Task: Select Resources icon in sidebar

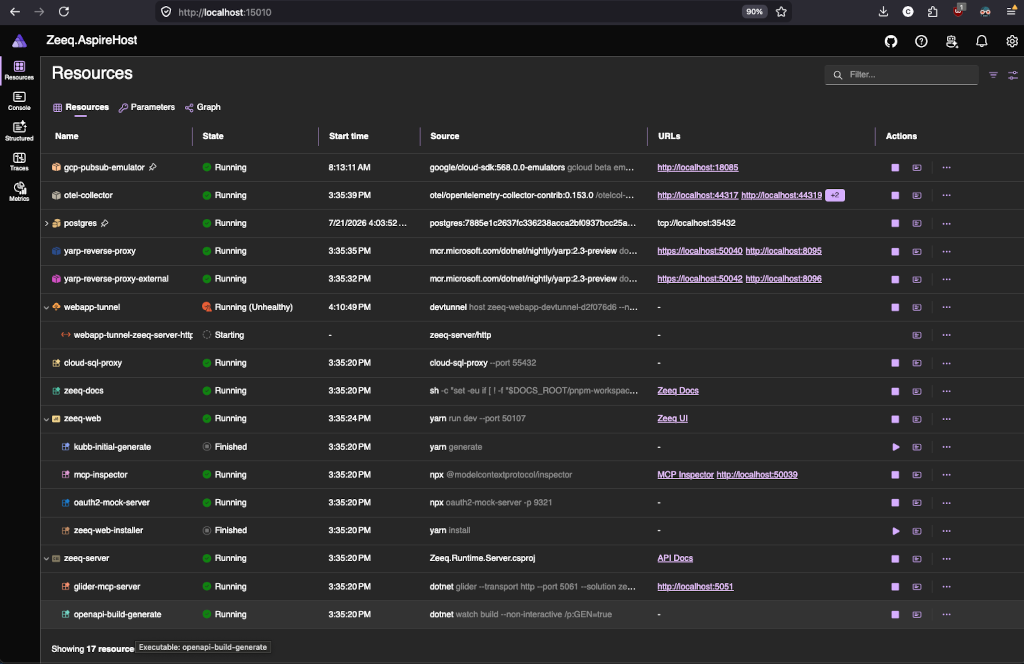Action: tap(19, 71)
